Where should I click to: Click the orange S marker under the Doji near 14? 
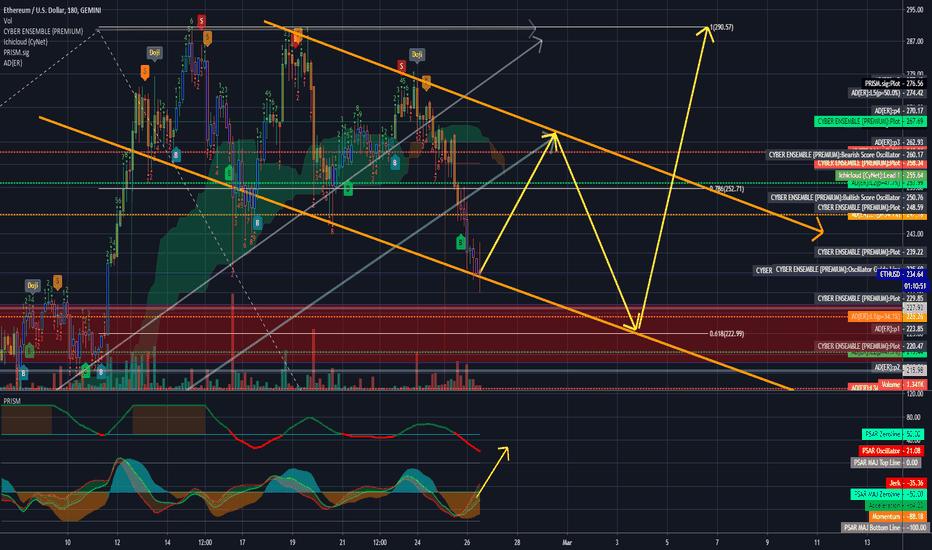(144, 73)
